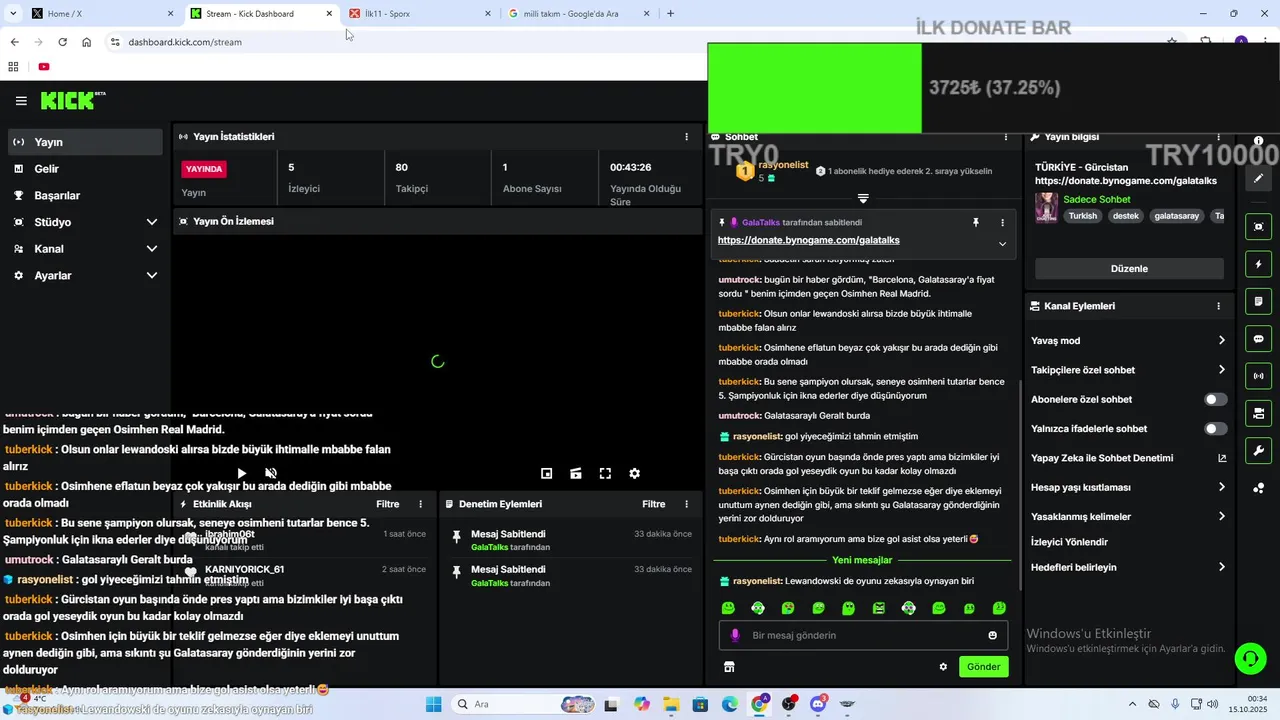The width and height of the screenshot is (1280, 720).
Task: Click Filtre in Etkinlik Akışı panel
Action: tap(387, 504)
